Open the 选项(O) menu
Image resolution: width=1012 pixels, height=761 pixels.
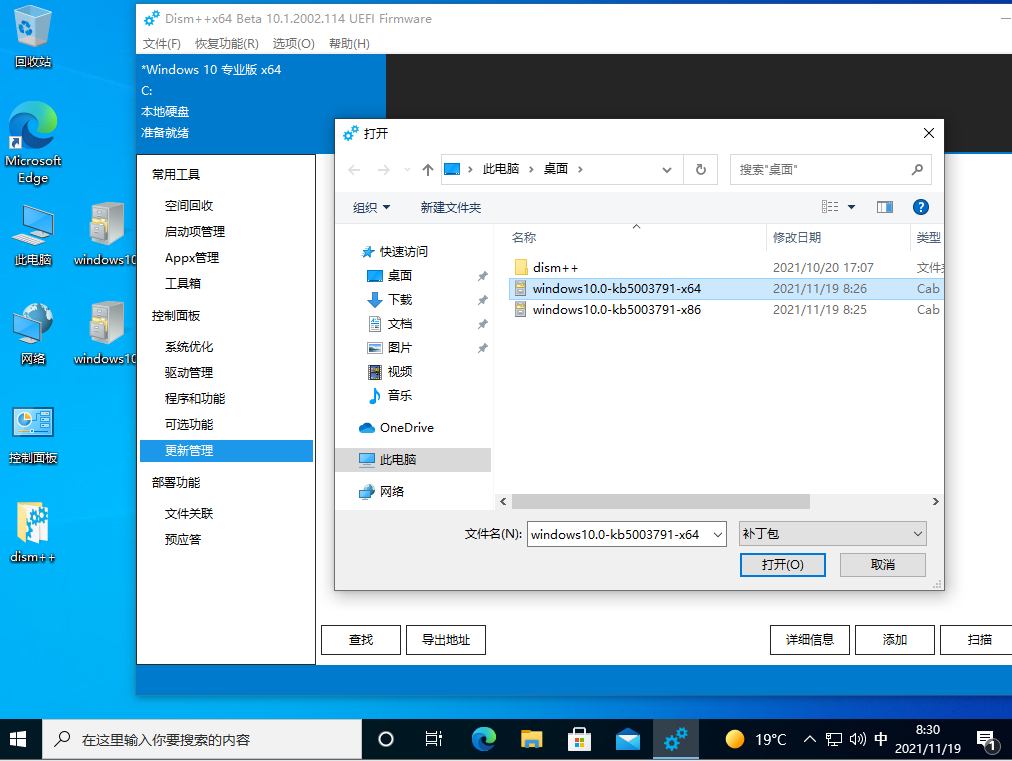293,44
